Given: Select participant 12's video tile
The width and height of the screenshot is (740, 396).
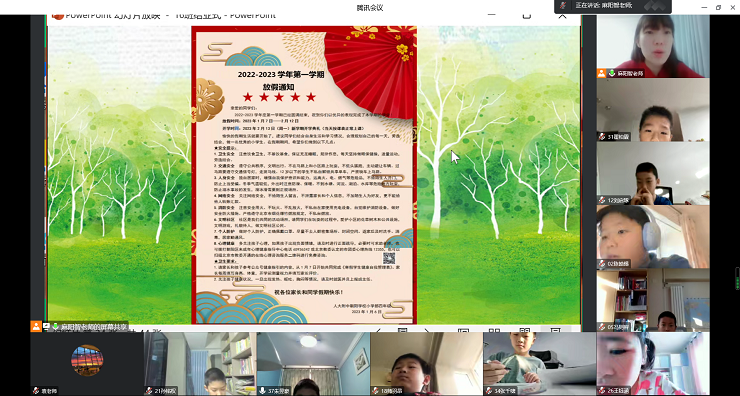Looking at the screenshot, I should 653,173.
